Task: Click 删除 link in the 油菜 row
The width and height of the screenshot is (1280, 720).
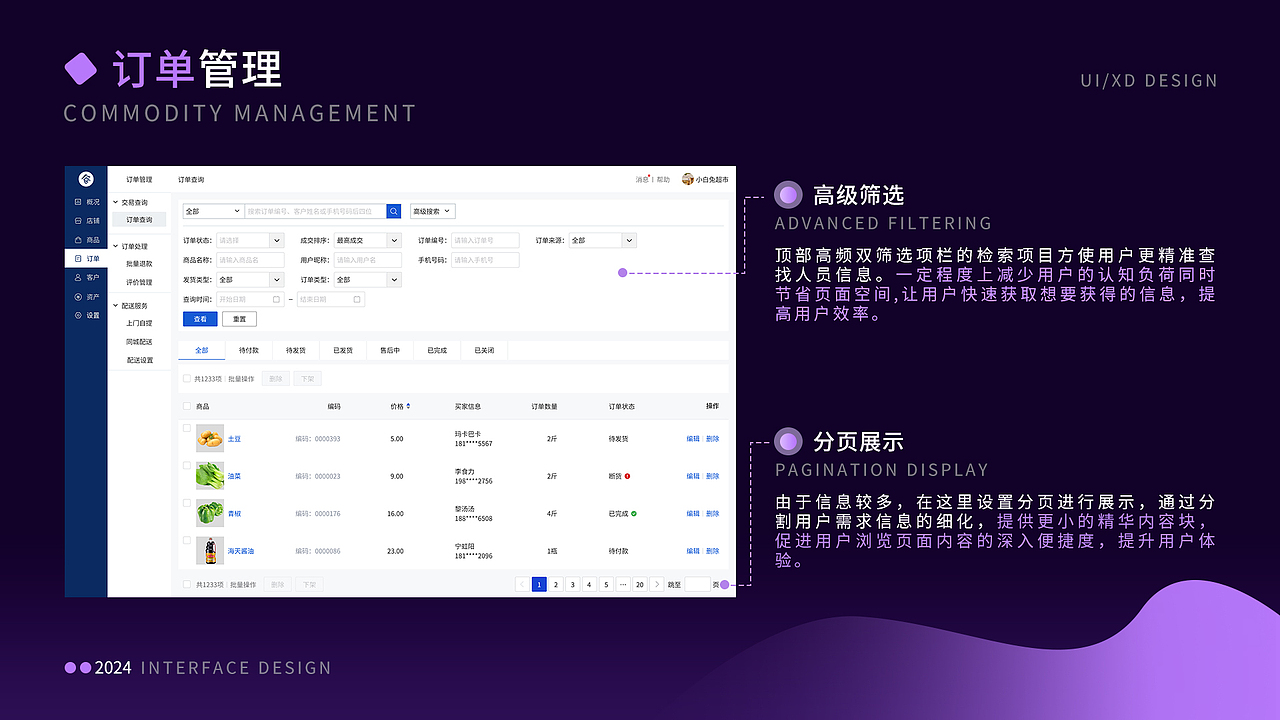Action: (x=712, y=476)
